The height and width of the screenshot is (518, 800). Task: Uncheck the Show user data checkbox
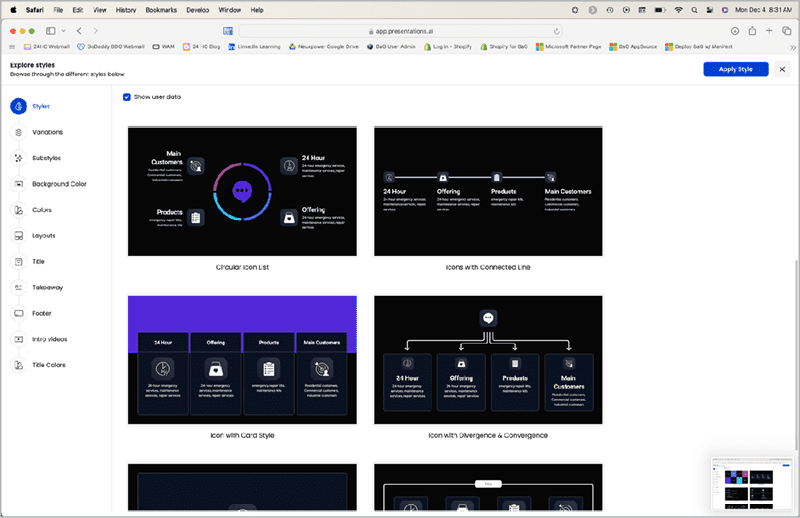127,97
